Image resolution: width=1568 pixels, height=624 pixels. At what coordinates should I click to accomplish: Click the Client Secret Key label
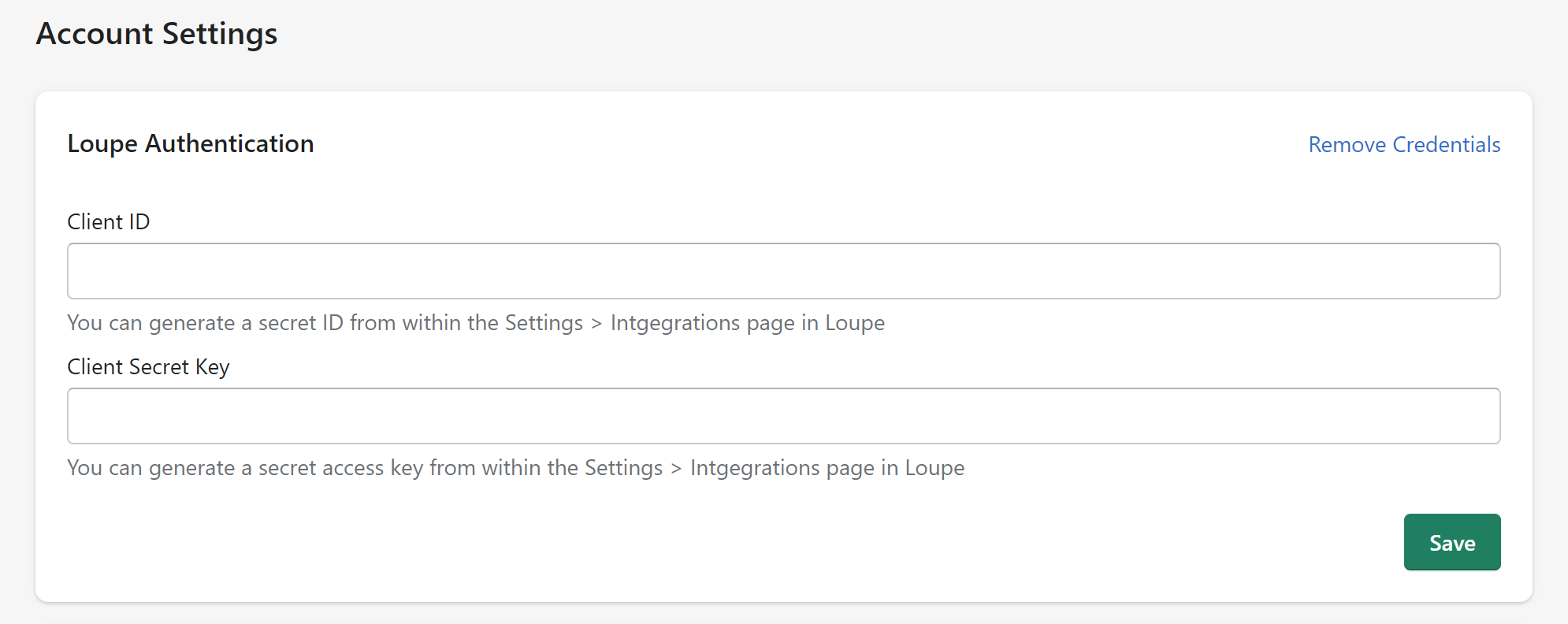[148, 367]
